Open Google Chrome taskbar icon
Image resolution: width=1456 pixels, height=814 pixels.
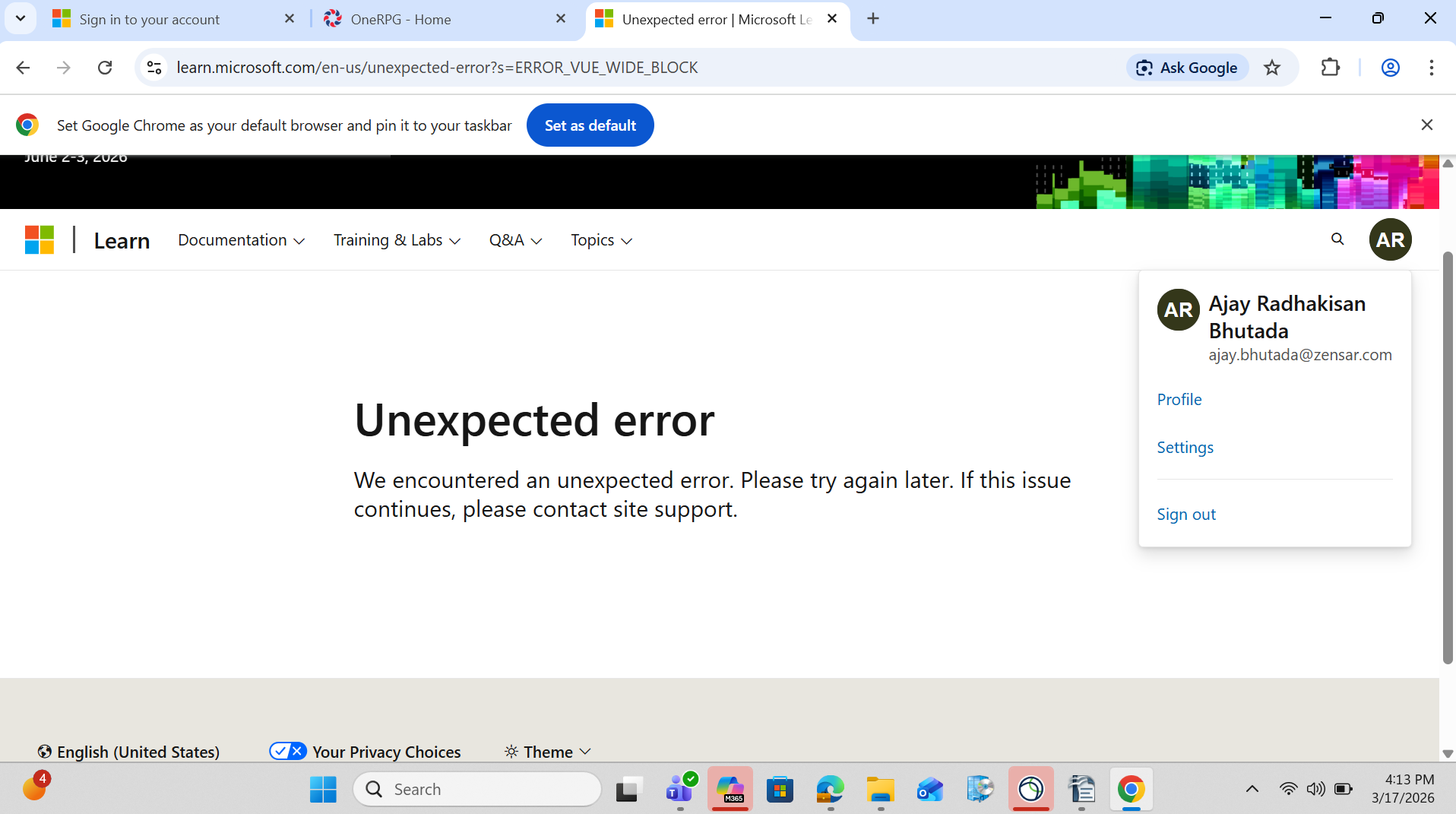click(1131, 790)
